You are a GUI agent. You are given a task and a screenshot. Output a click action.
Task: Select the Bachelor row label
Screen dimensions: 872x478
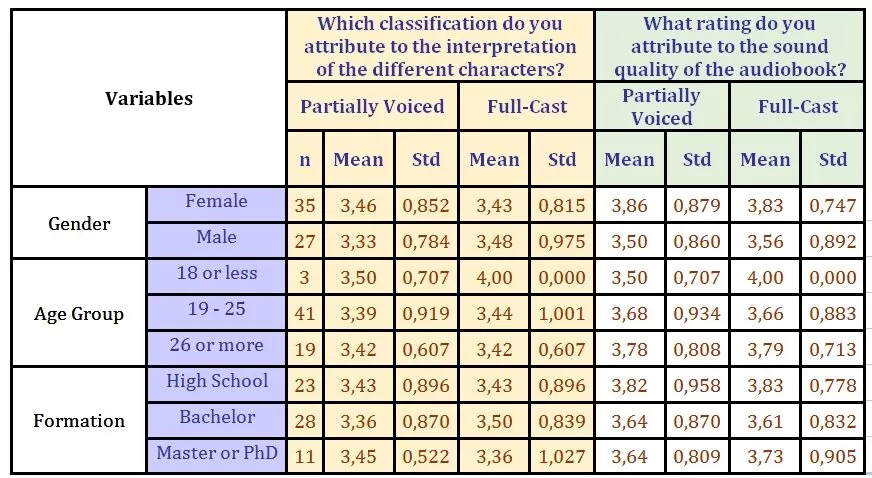216,417
